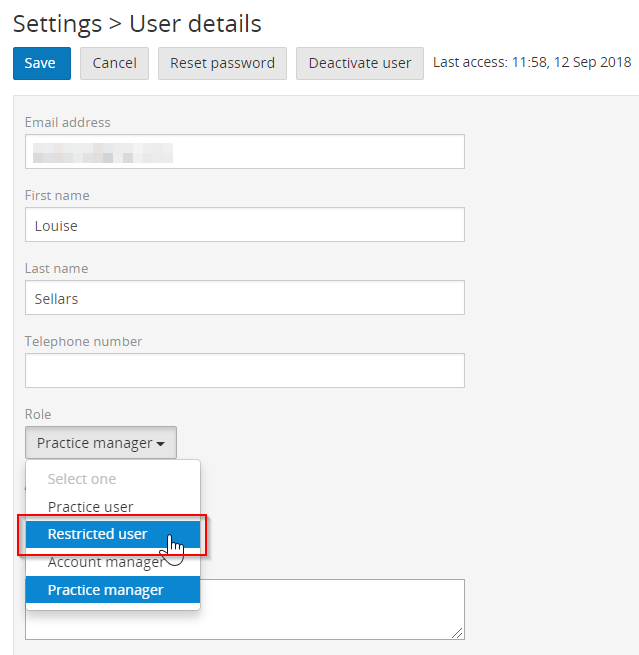Viewport: 639px width, 655px height.
Task: Click the Last access timestamp text
Action: (532, 62)
